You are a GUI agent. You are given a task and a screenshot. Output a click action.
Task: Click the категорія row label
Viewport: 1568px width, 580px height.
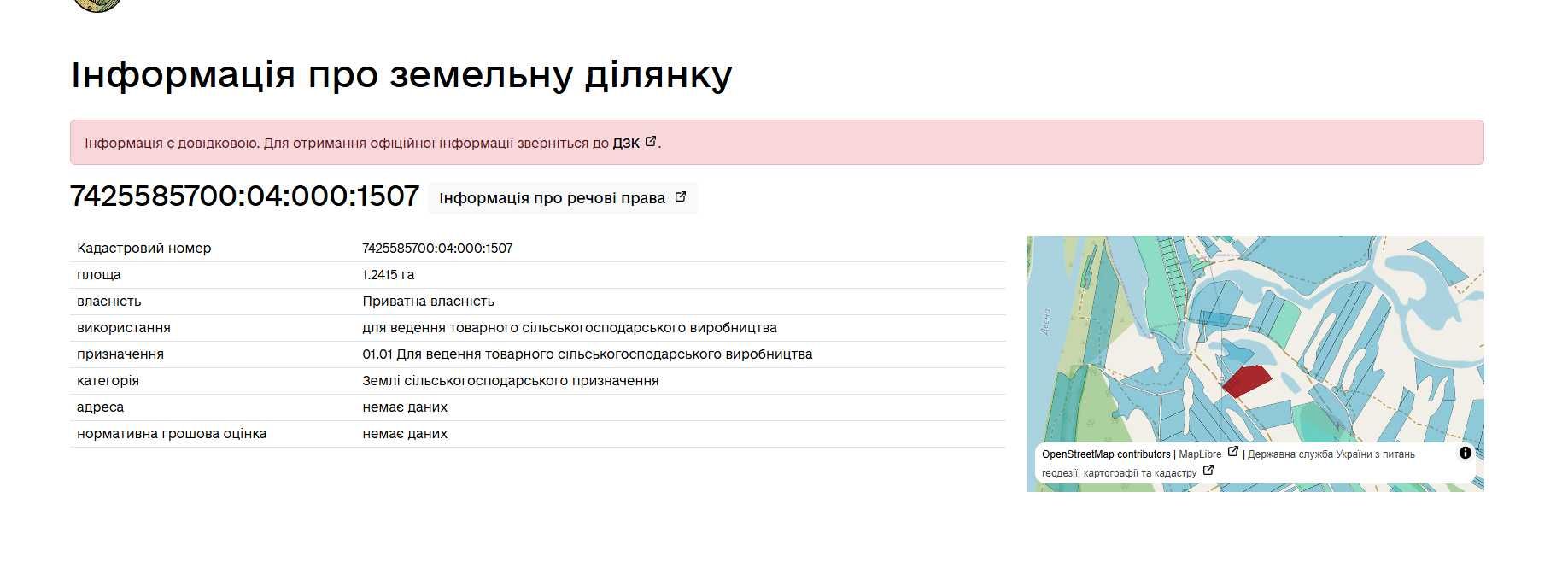108,380
